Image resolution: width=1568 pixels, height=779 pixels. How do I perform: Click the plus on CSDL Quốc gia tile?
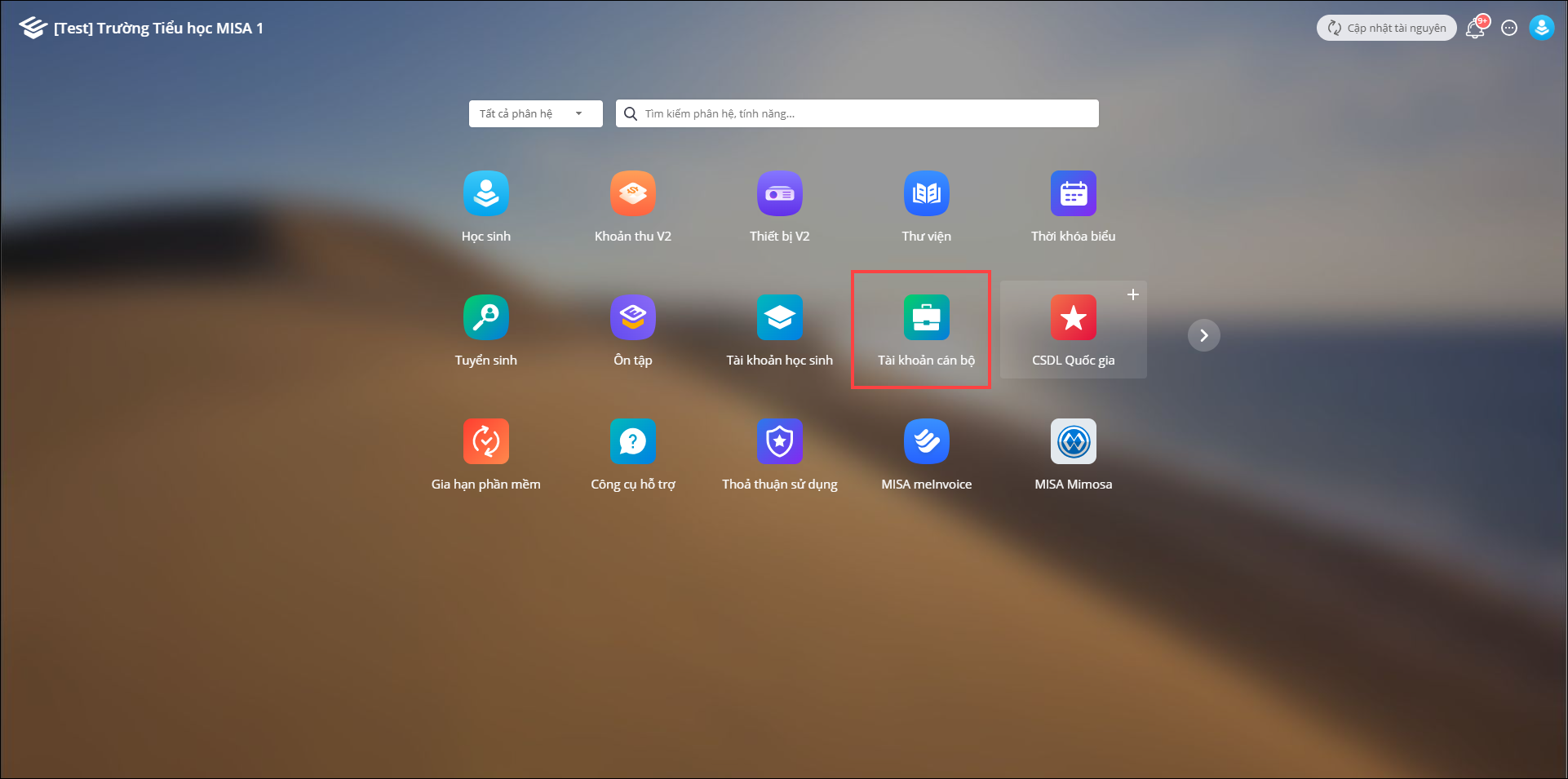click(1132, 294)
